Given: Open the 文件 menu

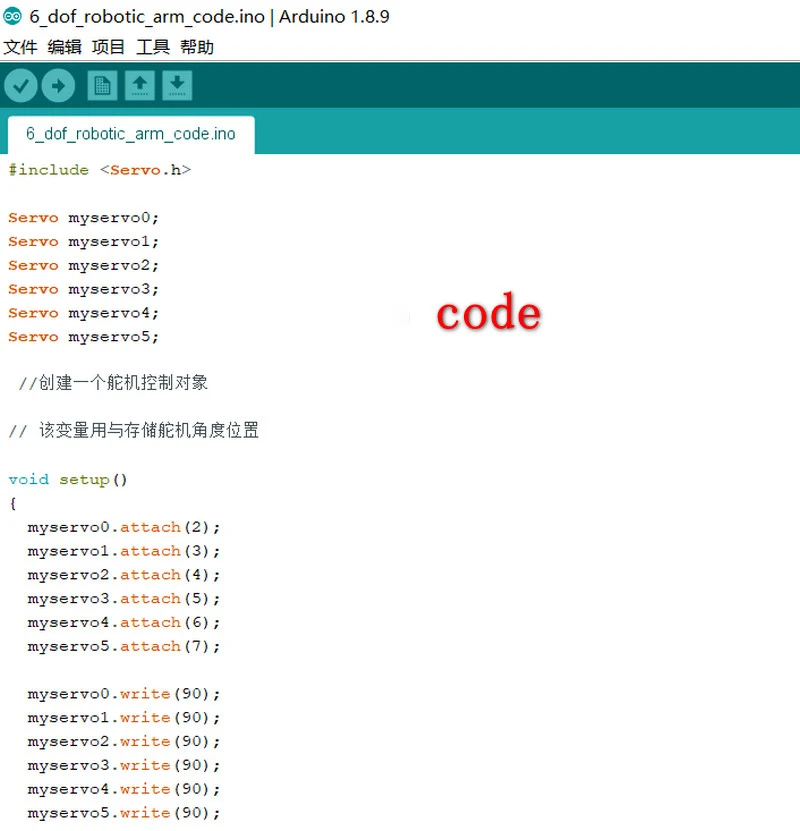Looking at the screenshot, I should (x=20, y=47).
